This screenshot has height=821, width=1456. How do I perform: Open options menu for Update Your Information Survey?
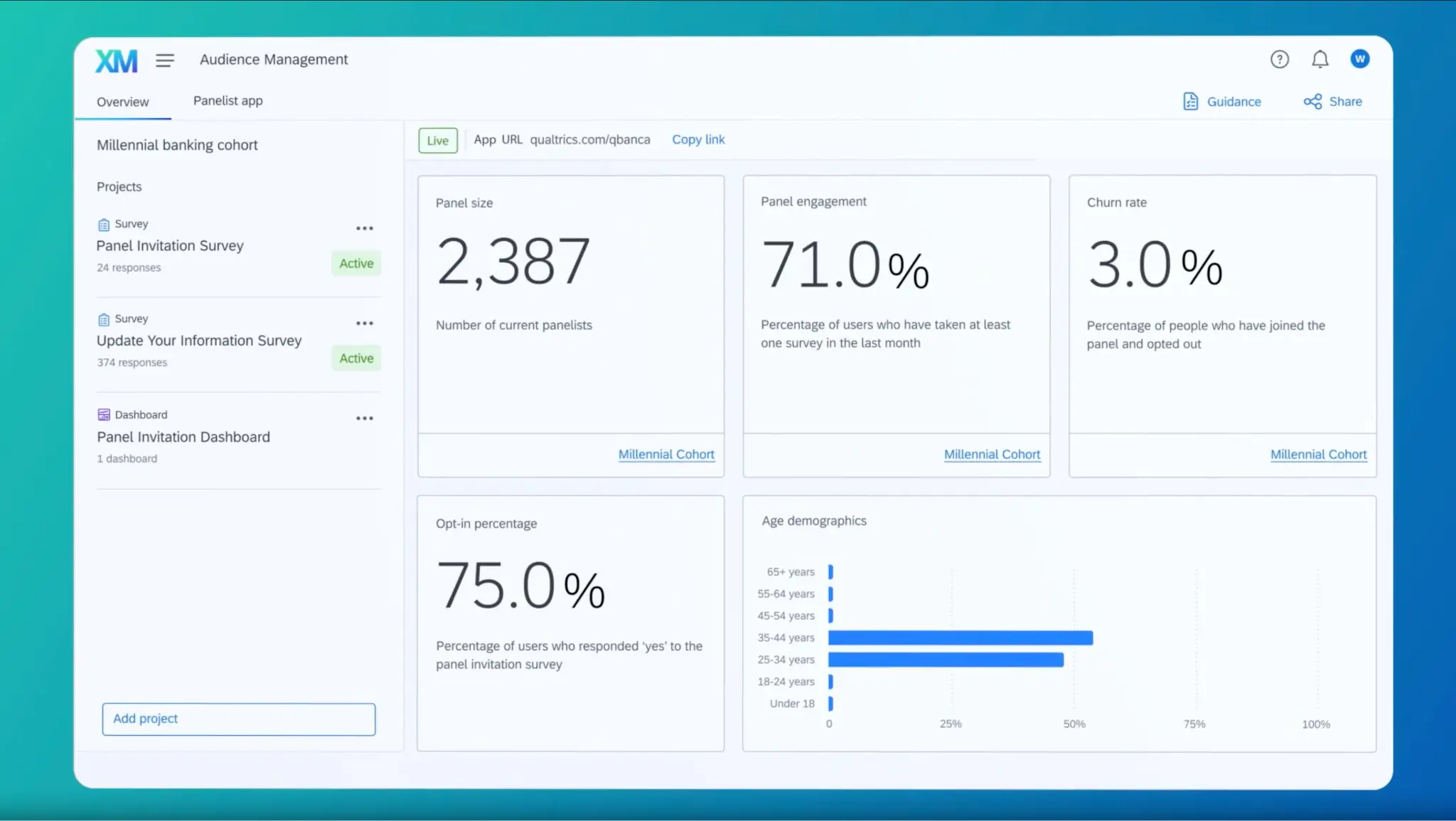coord(365,323)
